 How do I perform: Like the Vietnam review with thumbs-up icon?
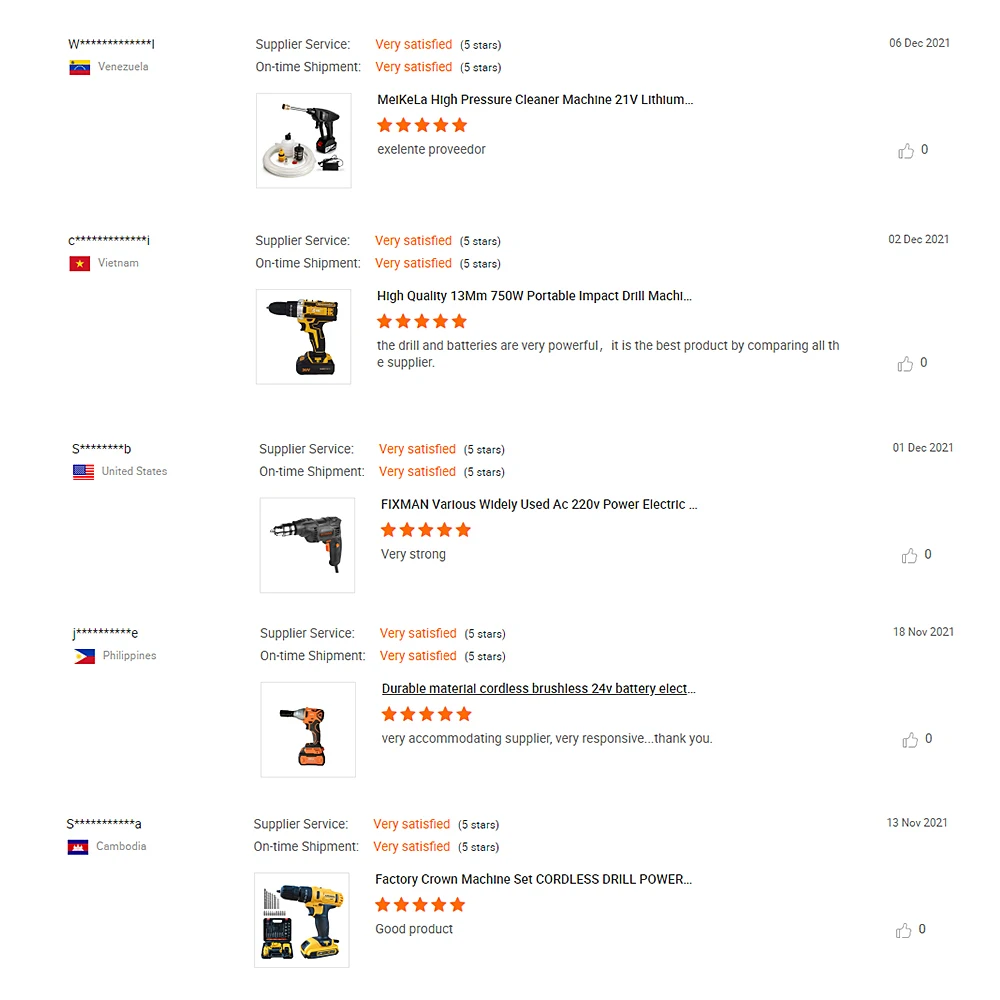pos(905,364)
